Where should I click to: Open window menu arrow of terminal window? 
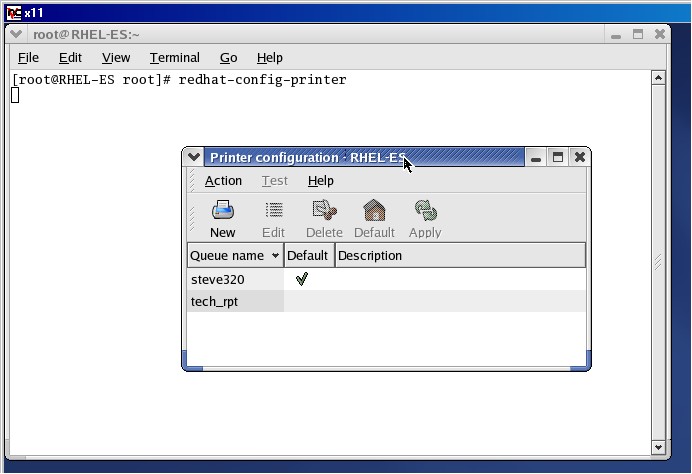click(16, 34)
